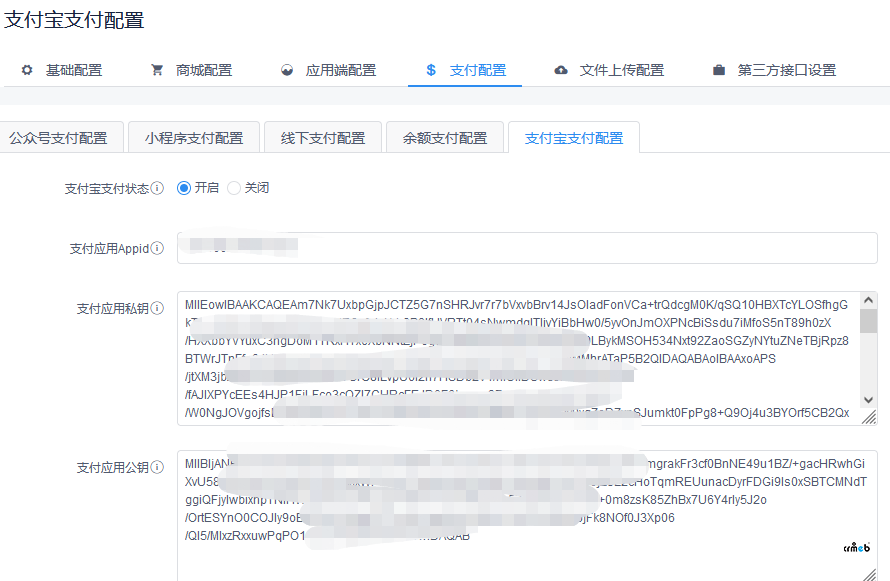This screenshot has height=581, width=890.
Task: Click private key scrollbar up arrow
Action: tap(868, 300)
